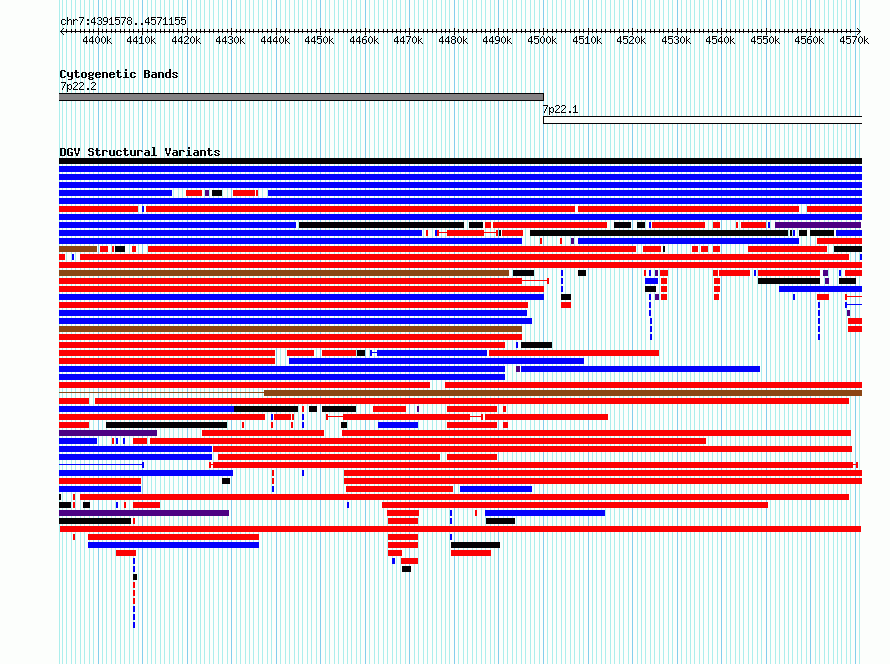
Task: Choose the 4540k scale marker
Action: click(721, 40)
